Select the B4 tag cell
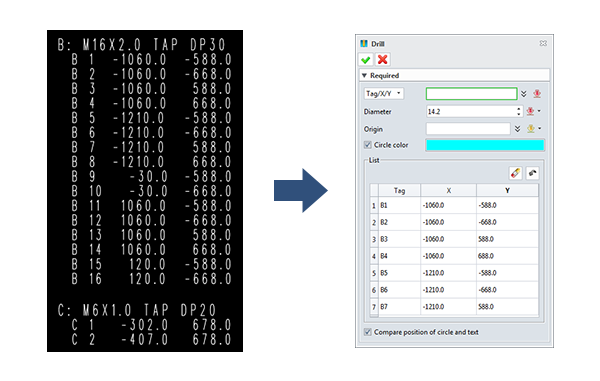Image resolution: width=600 pixels, height=381 pixels. [399, 256]
